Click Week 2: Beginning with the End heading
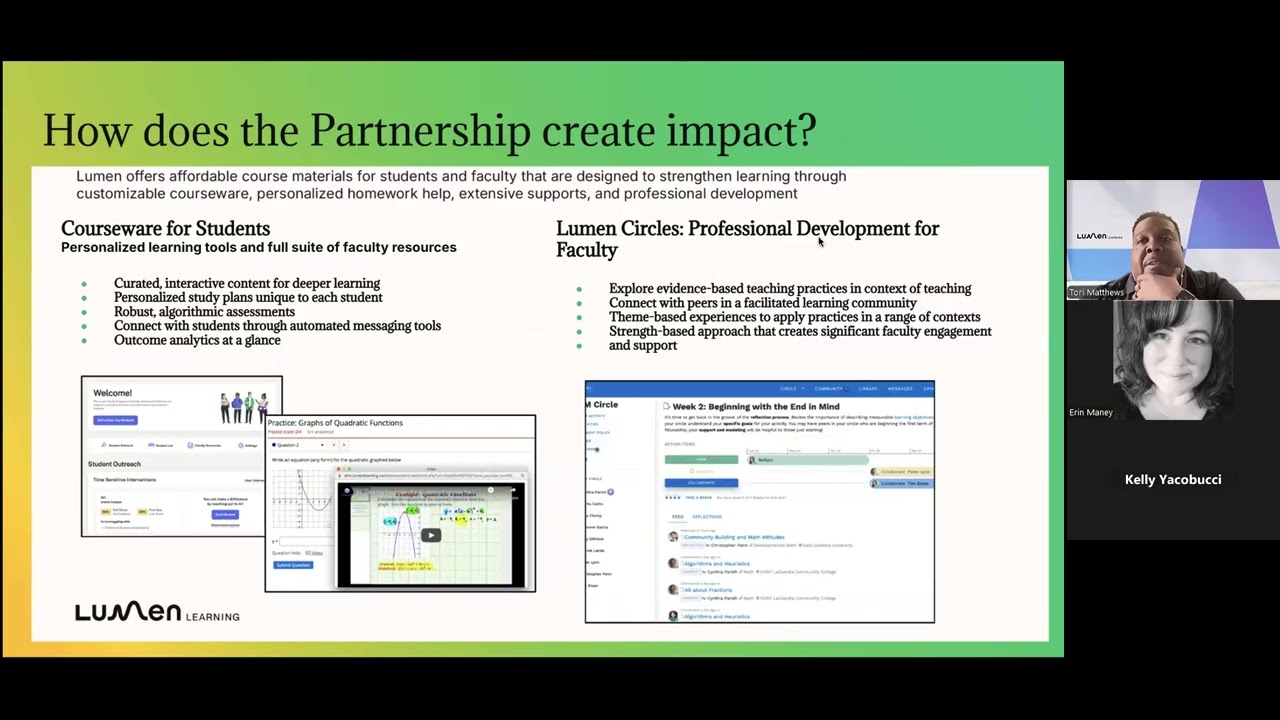Image resolution: width=1280 pixels, height=720 pixels. [756, 407]
